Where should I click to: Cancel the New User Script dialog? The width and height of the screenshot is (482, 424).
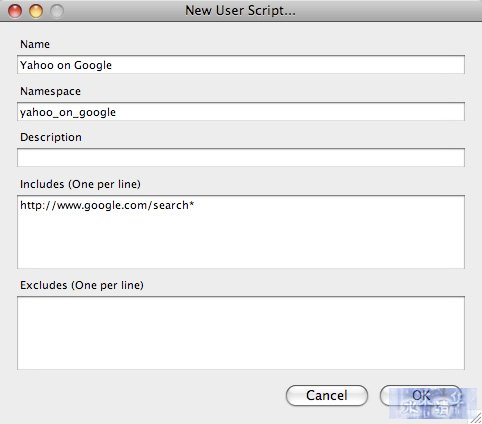(x=327, y=395)
